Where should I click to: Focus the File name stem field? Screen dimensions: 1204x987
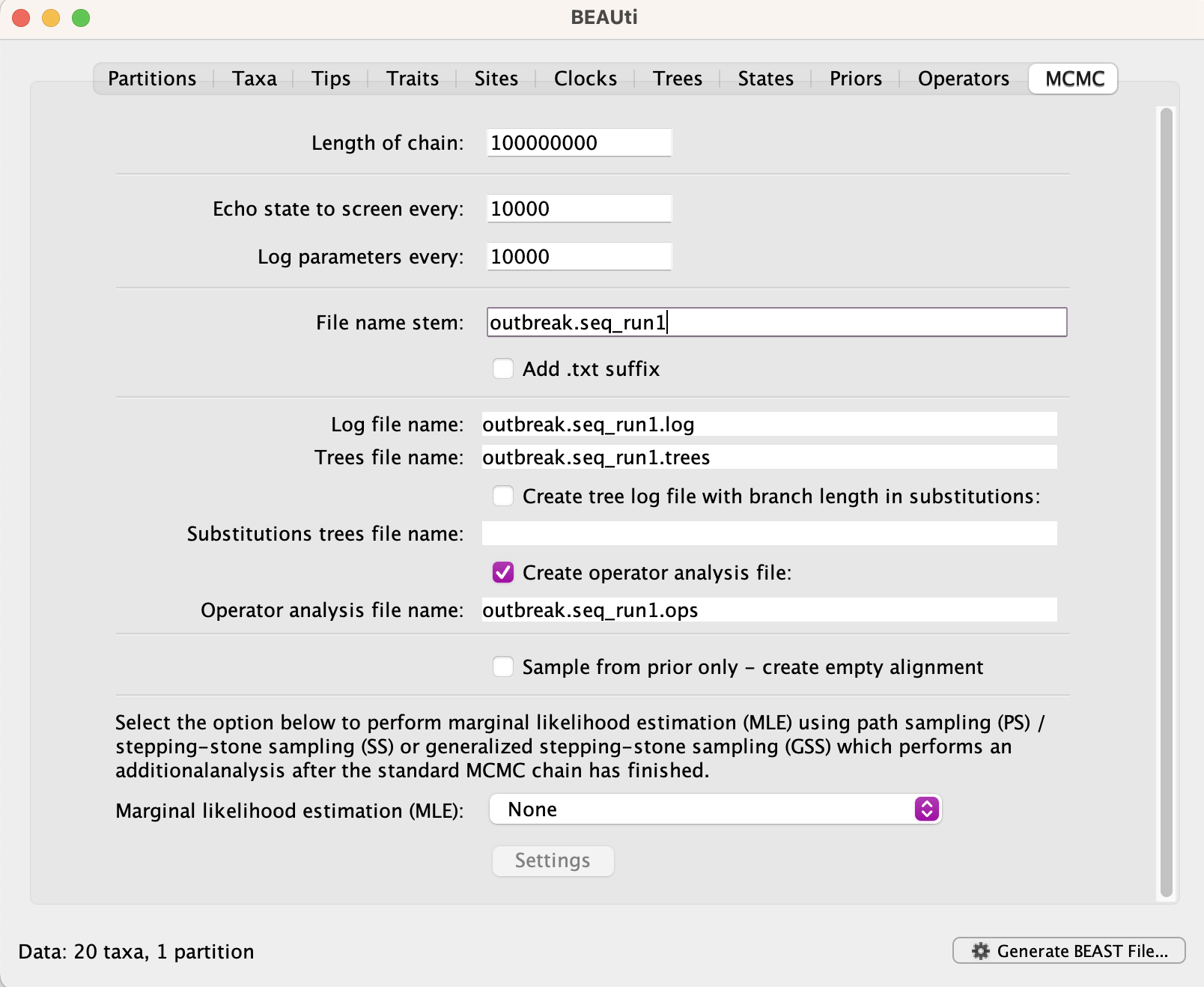point(776,322)
